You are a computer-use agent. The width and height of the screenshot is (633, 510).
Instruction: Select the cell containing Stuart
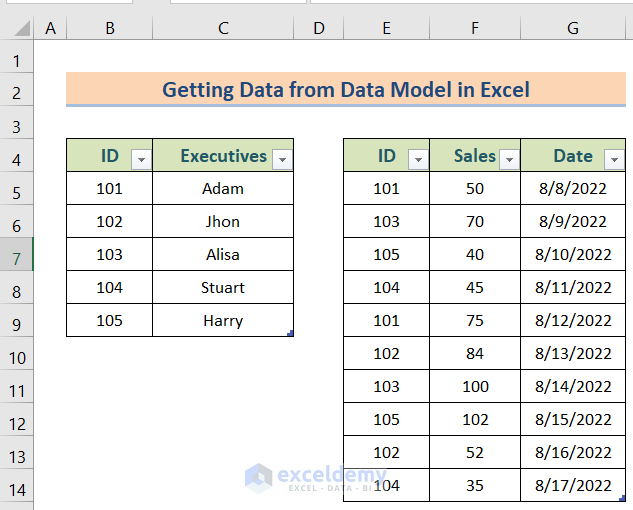click(x=223, y=287)
